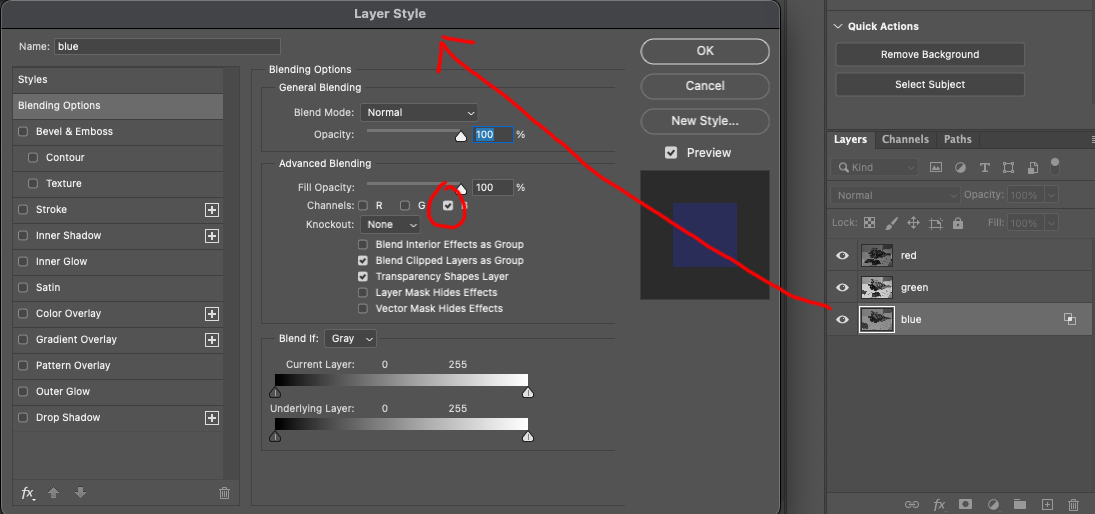
Task: Uncheck the Preview checkbox
Action: [x=671, y=153]
